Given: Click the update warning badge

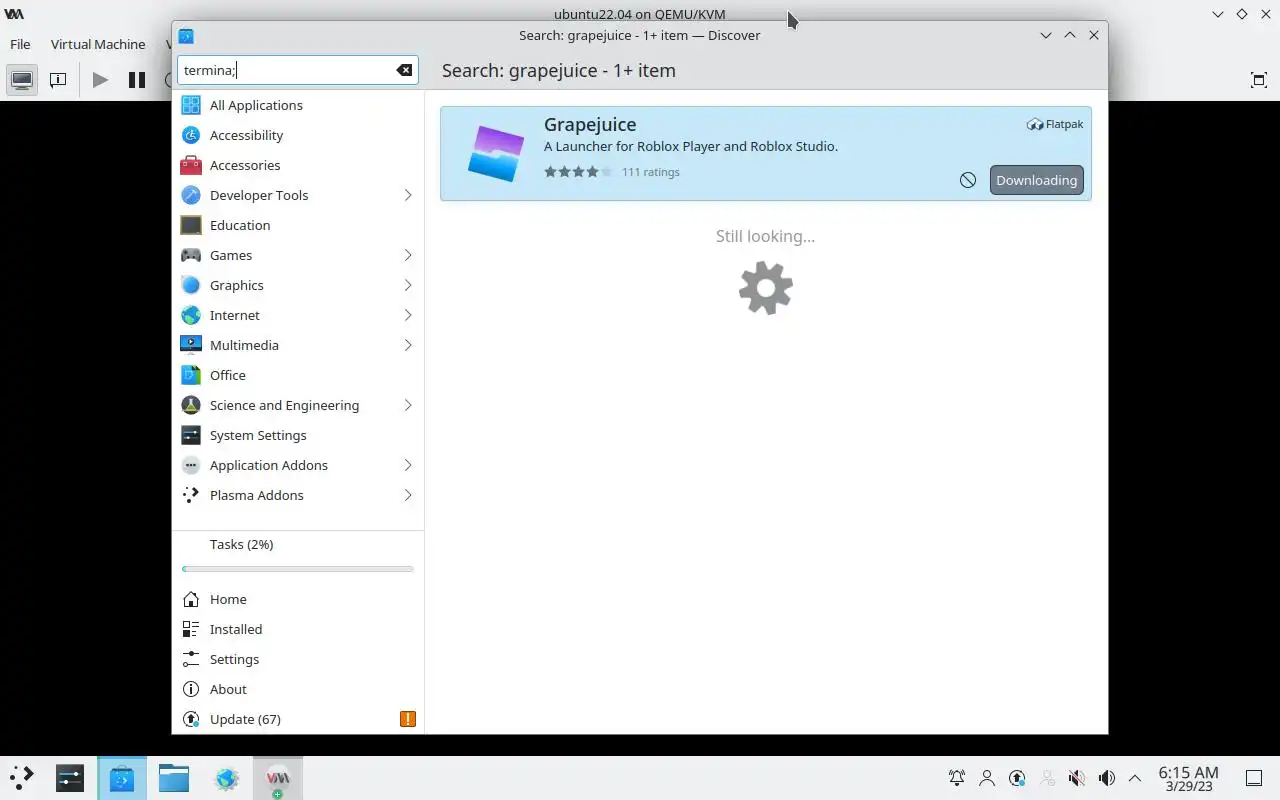Looking at the screenshot, I should pos(407,719).
